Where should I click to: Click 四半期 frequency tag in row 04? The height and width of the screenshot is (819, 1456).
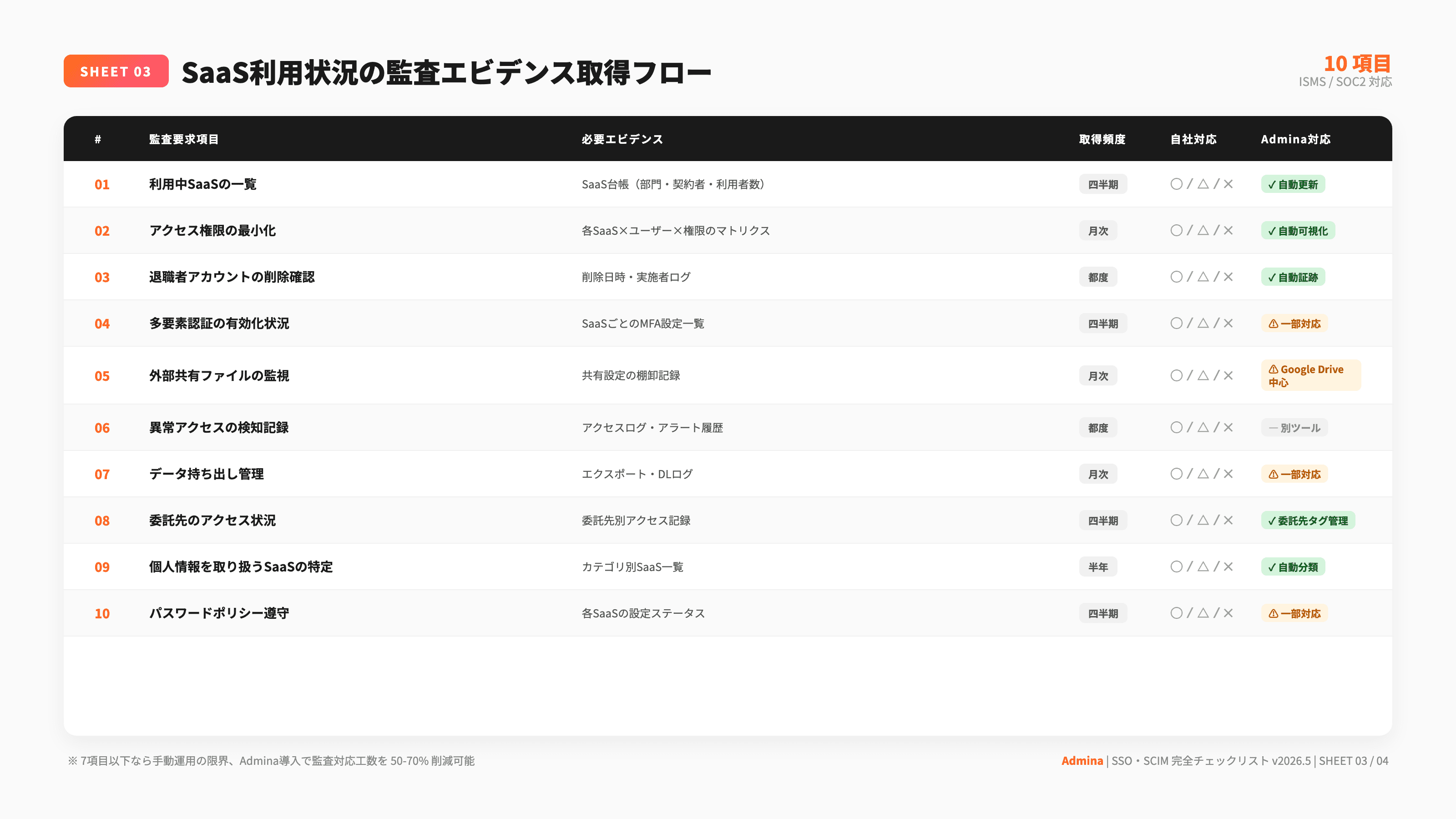[1103, 324]
